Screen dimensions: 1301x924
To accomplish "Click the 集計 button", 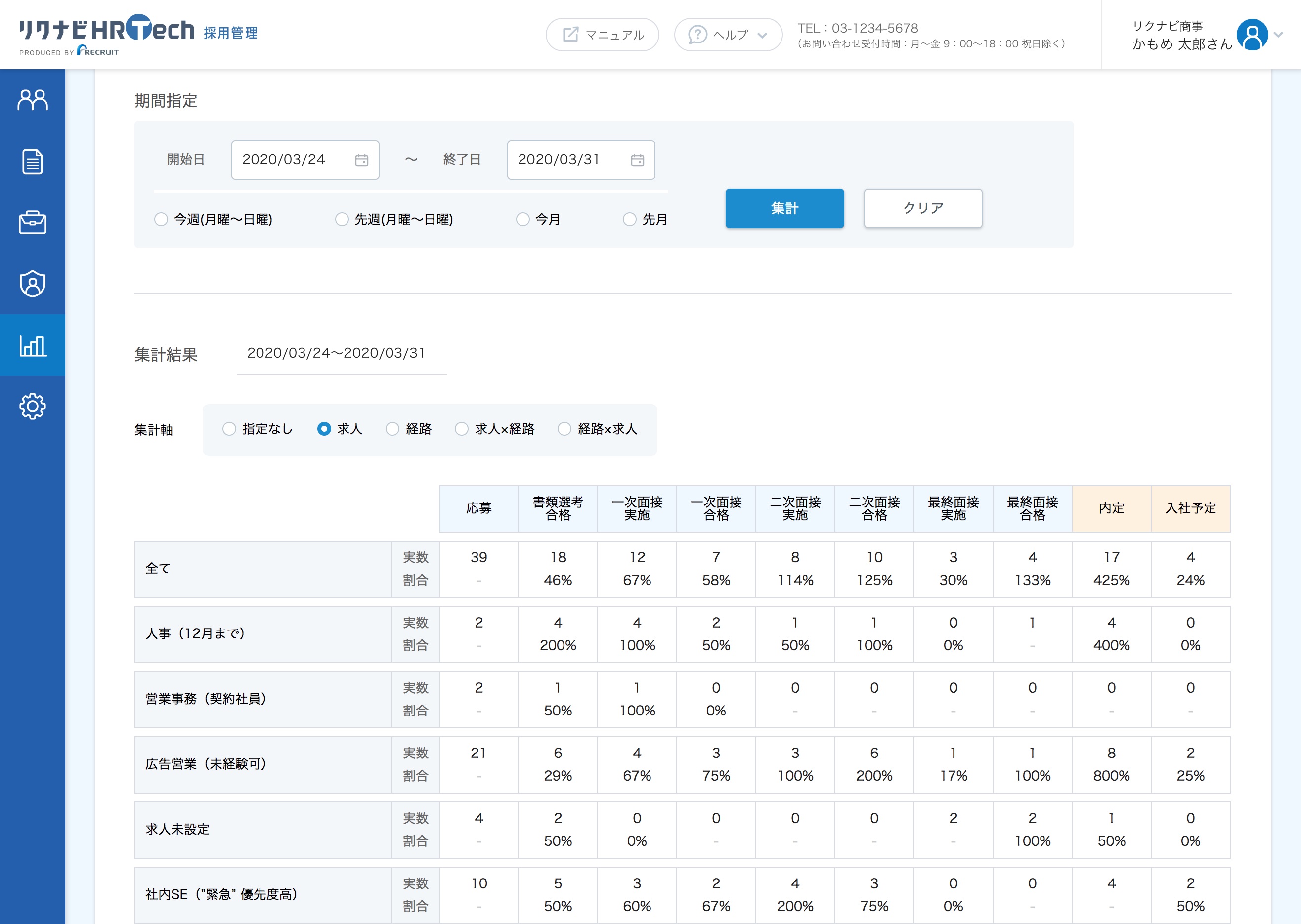I will click(784, 208).
